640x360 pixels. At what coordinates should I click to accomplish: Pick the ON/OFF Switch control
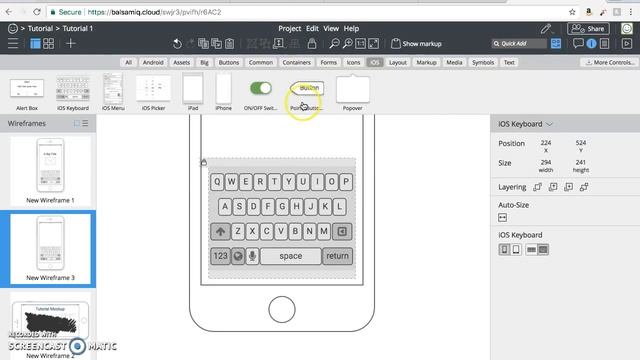pyautogui.click(x=260, y=93)
